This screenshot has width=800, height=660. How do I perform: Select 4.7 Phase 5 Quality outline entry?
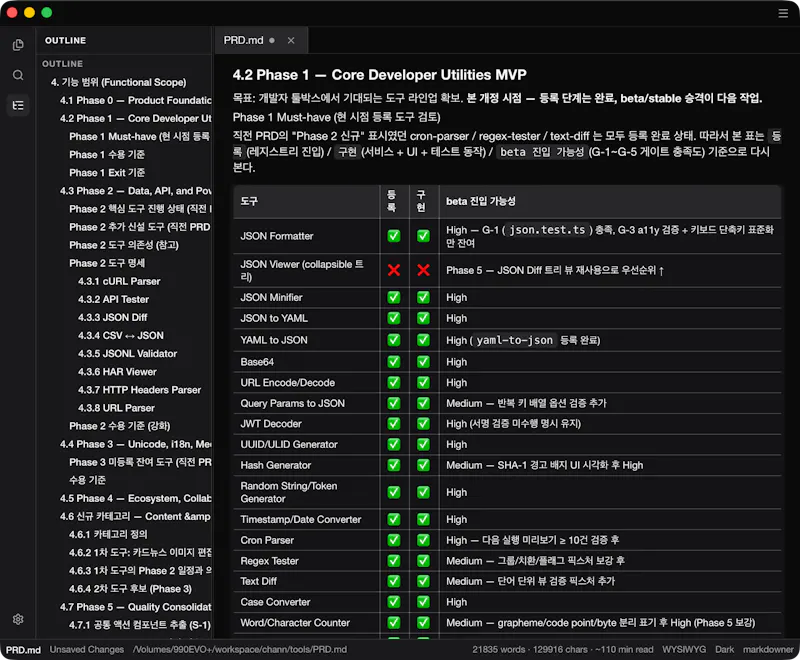[x=135, y=607]
